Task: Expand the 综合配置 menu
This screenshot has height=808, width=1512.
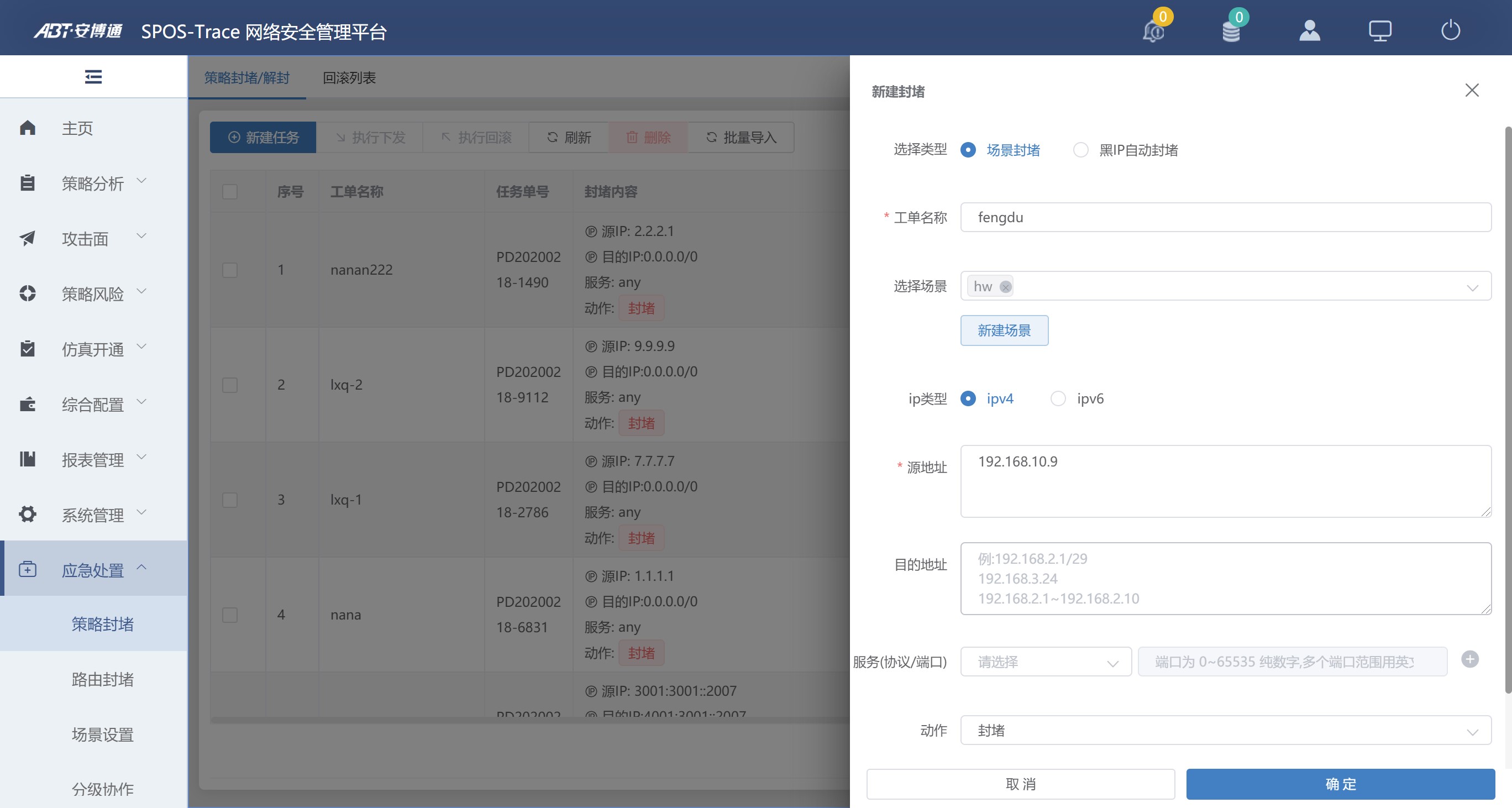Action: [x=94, y=405]
